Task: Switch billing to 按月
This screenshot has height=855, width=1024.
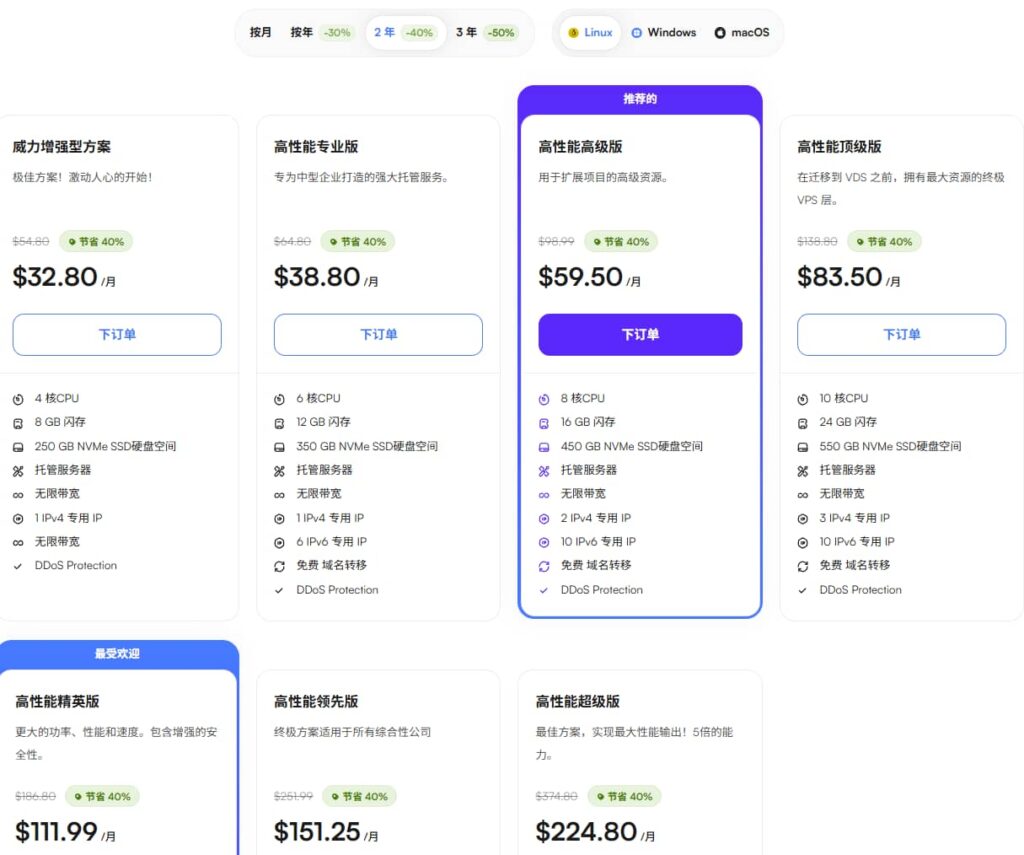Action: 259,32
